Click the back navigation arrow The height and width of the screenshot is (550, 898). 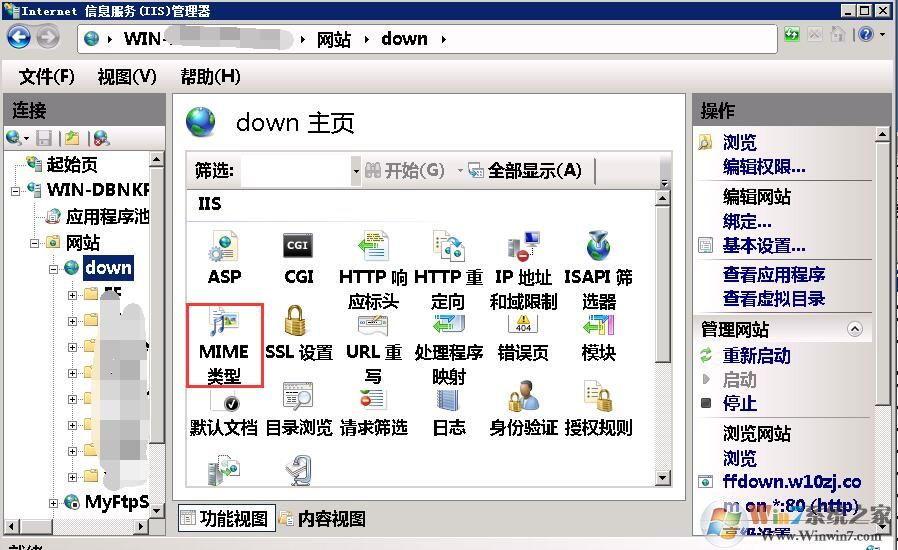[19, 38]
